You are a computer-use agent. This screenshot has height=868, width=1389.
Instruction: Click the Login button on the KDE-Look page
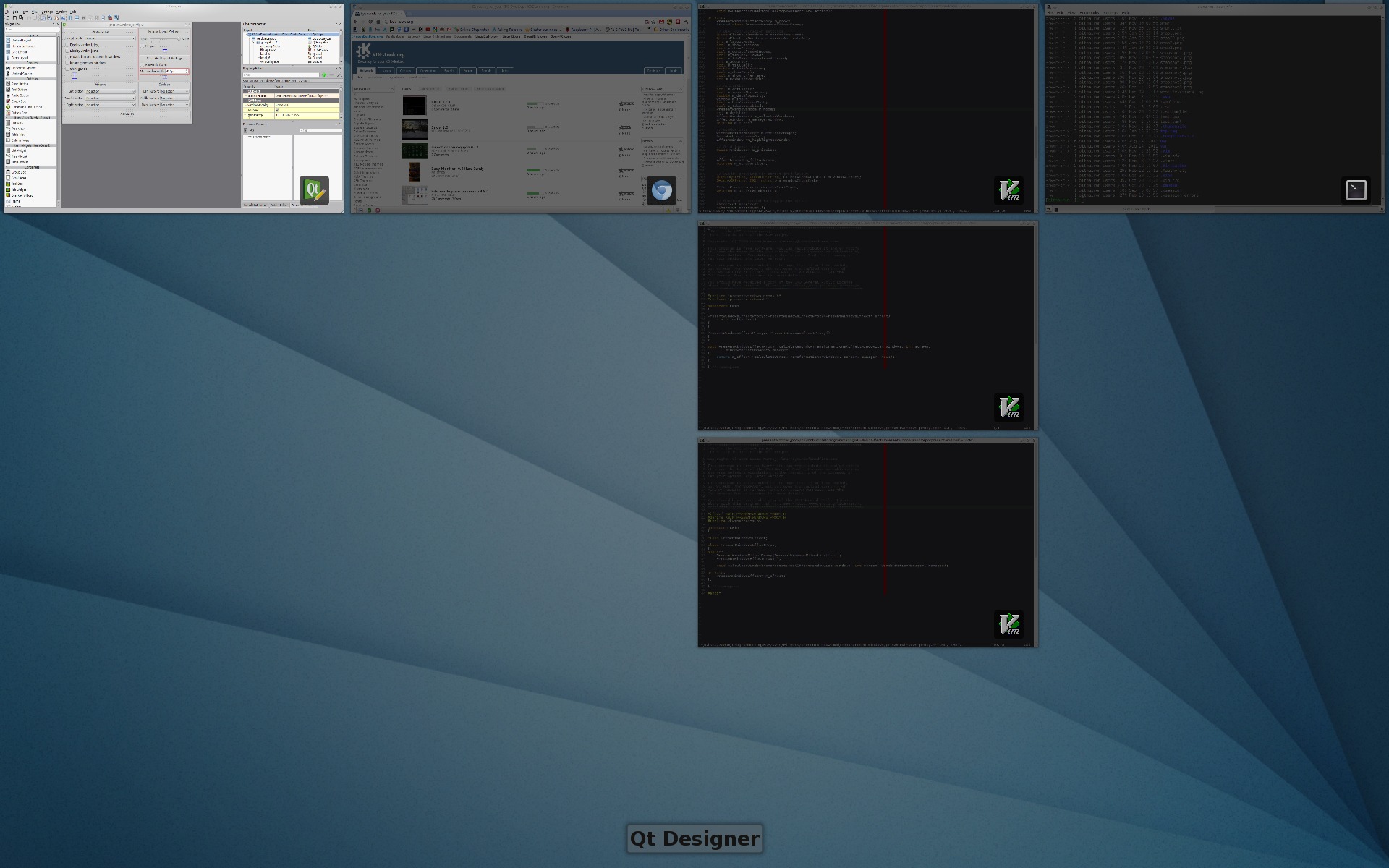point(674,70)
